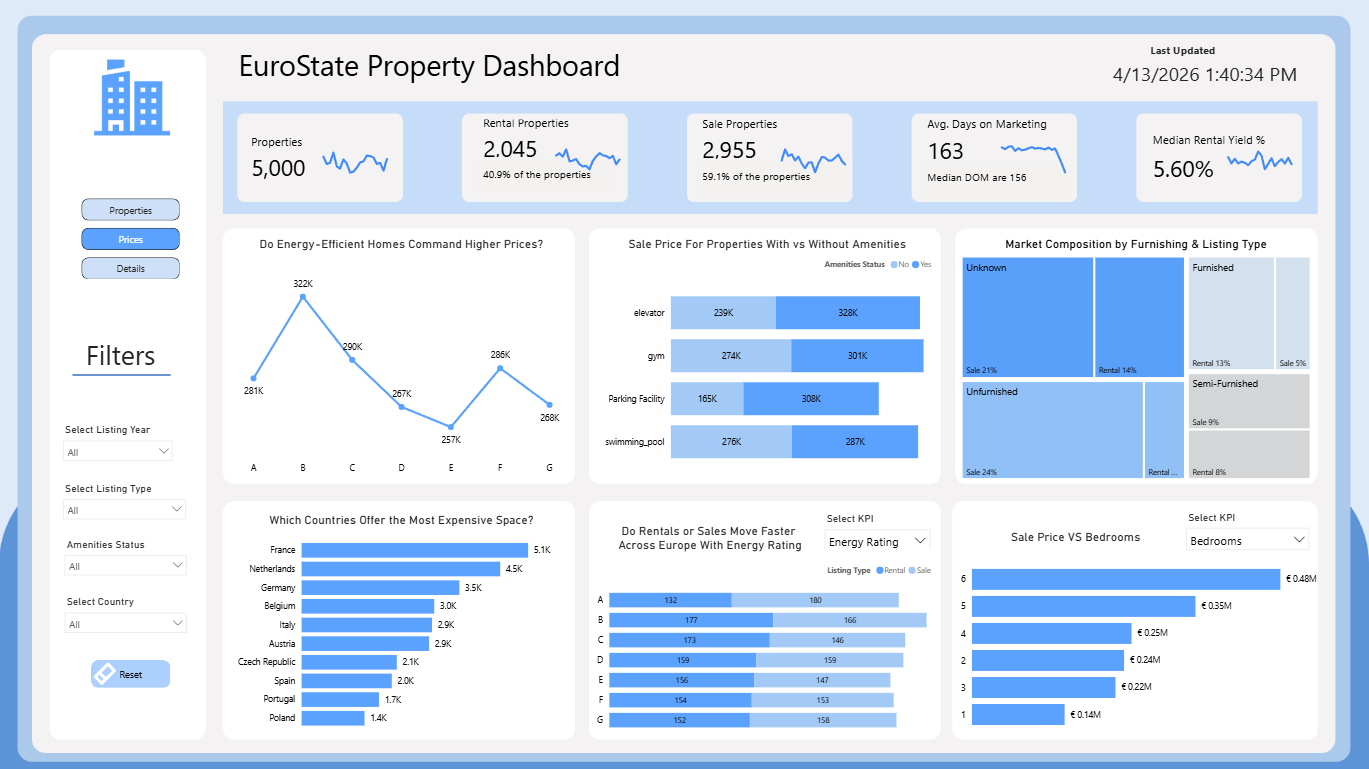The image size is (1369, 769).
Task: Click the 6 bedrooms bar at € 0.48M
Action: coord(1126,579)
